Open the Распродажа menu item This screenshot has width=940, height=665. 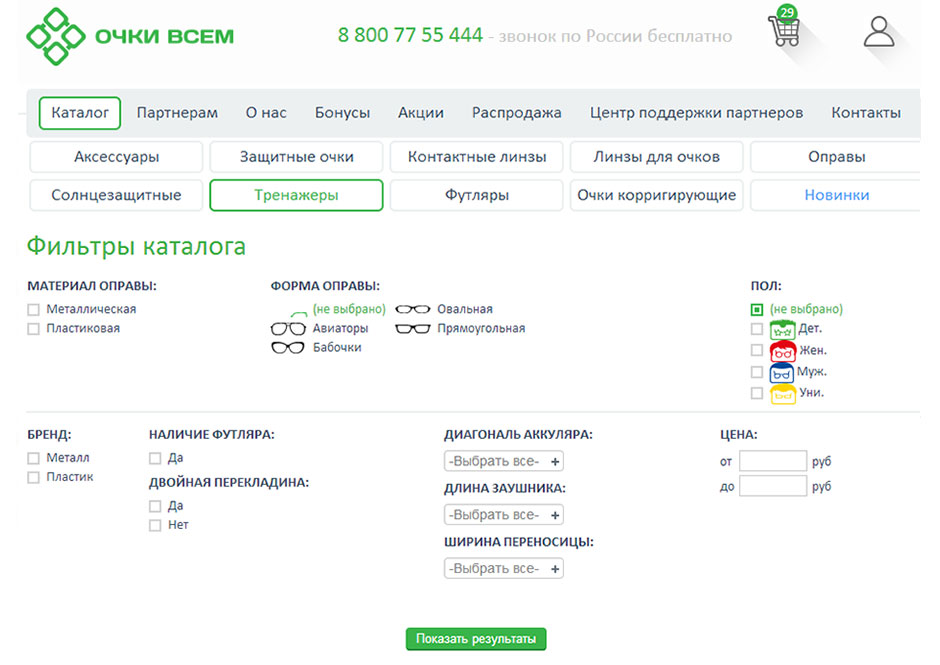point(516,113)
